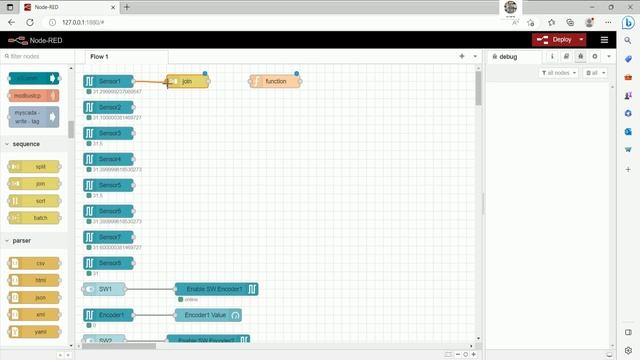
Task: Go back in browser
Action: tap(11, 22)
